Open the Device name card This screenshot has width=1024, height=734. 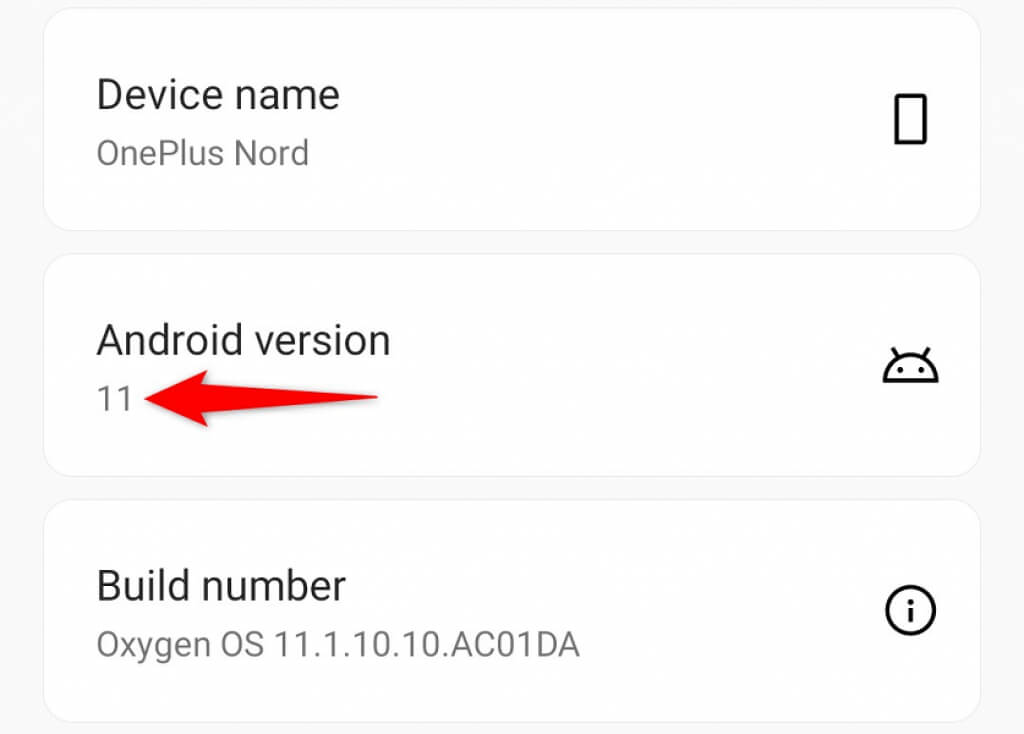coord(512,120)
